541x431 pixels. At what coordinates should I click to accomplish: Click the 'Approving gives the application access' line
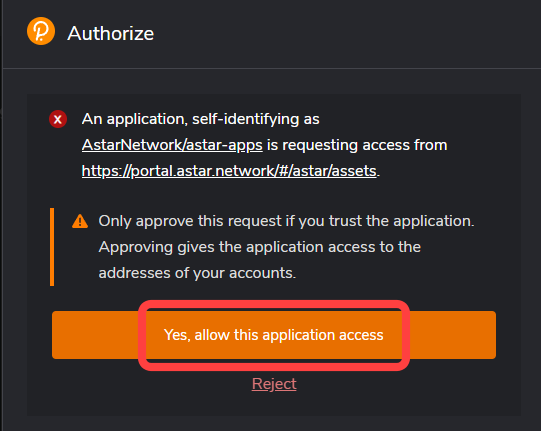click(x=259, y=247)
